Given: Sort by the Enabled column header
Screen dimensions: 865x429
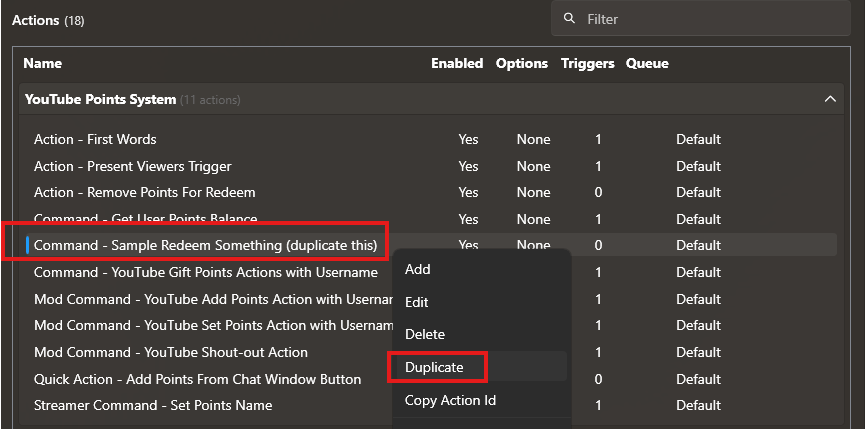Looking at the screenshot, I should coord(456,63).
